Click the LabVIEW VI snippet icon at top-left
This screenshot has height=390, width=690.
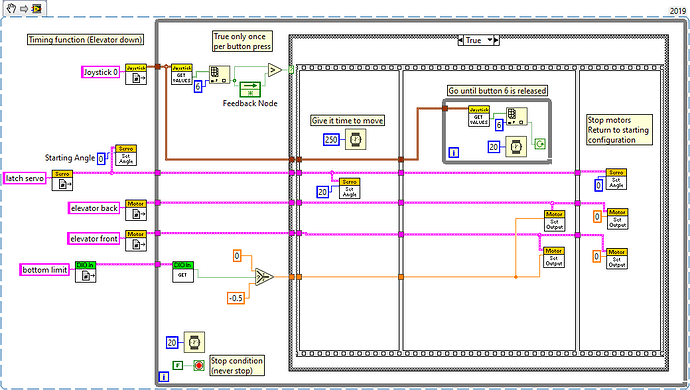click(x=36, y=8)
